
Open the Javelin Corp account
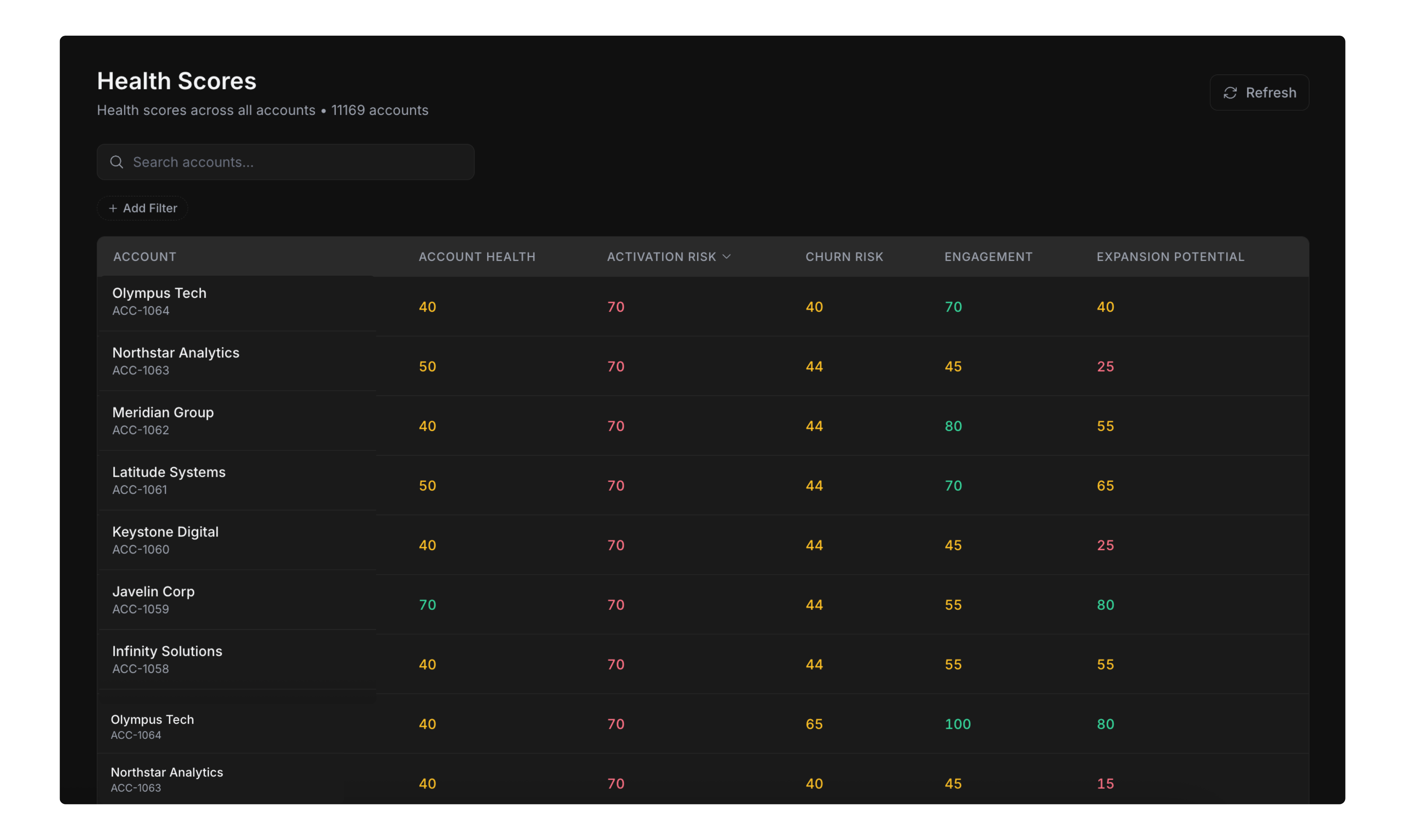(153, 591)
